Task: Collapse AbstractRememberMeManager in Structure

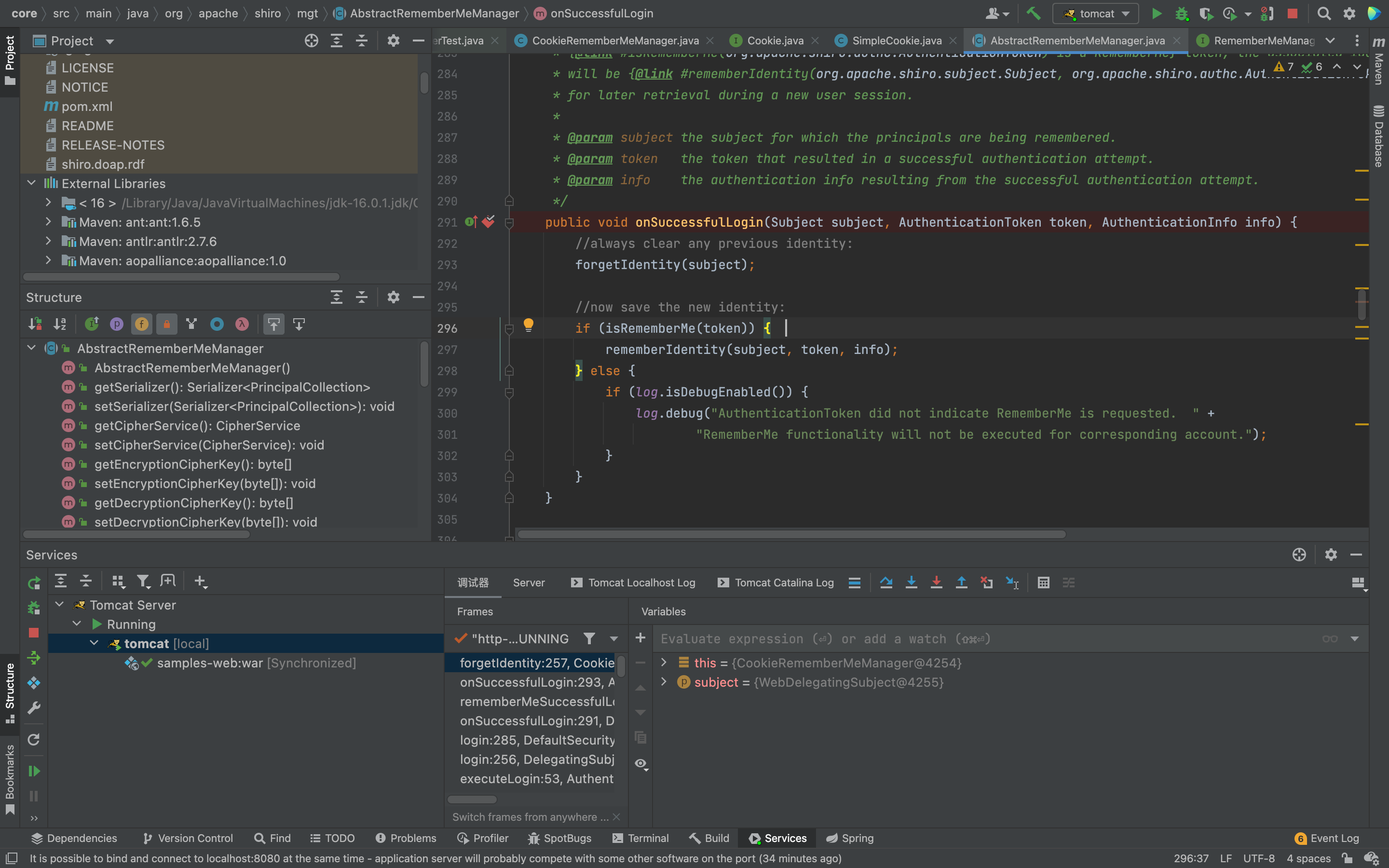Action: (x=31, y=348)
